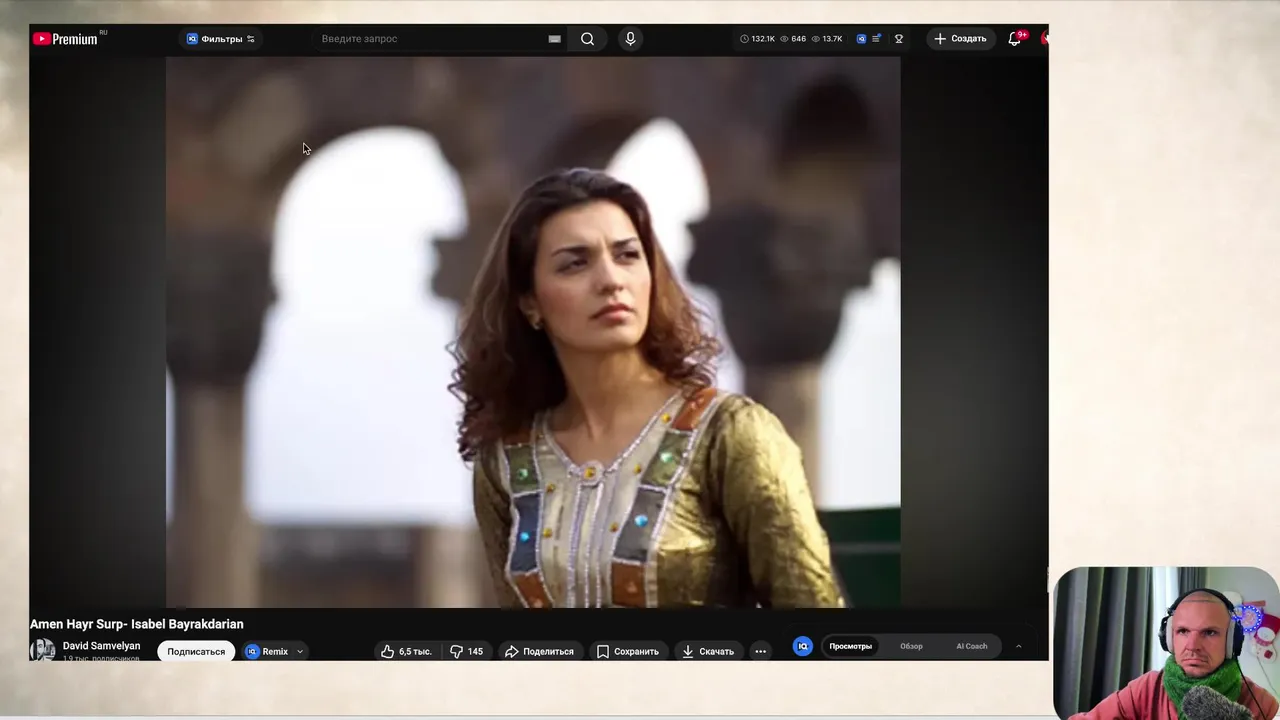Collapse the vidIQ panel chevron

pyautogui.click(x=1018, y=646)
